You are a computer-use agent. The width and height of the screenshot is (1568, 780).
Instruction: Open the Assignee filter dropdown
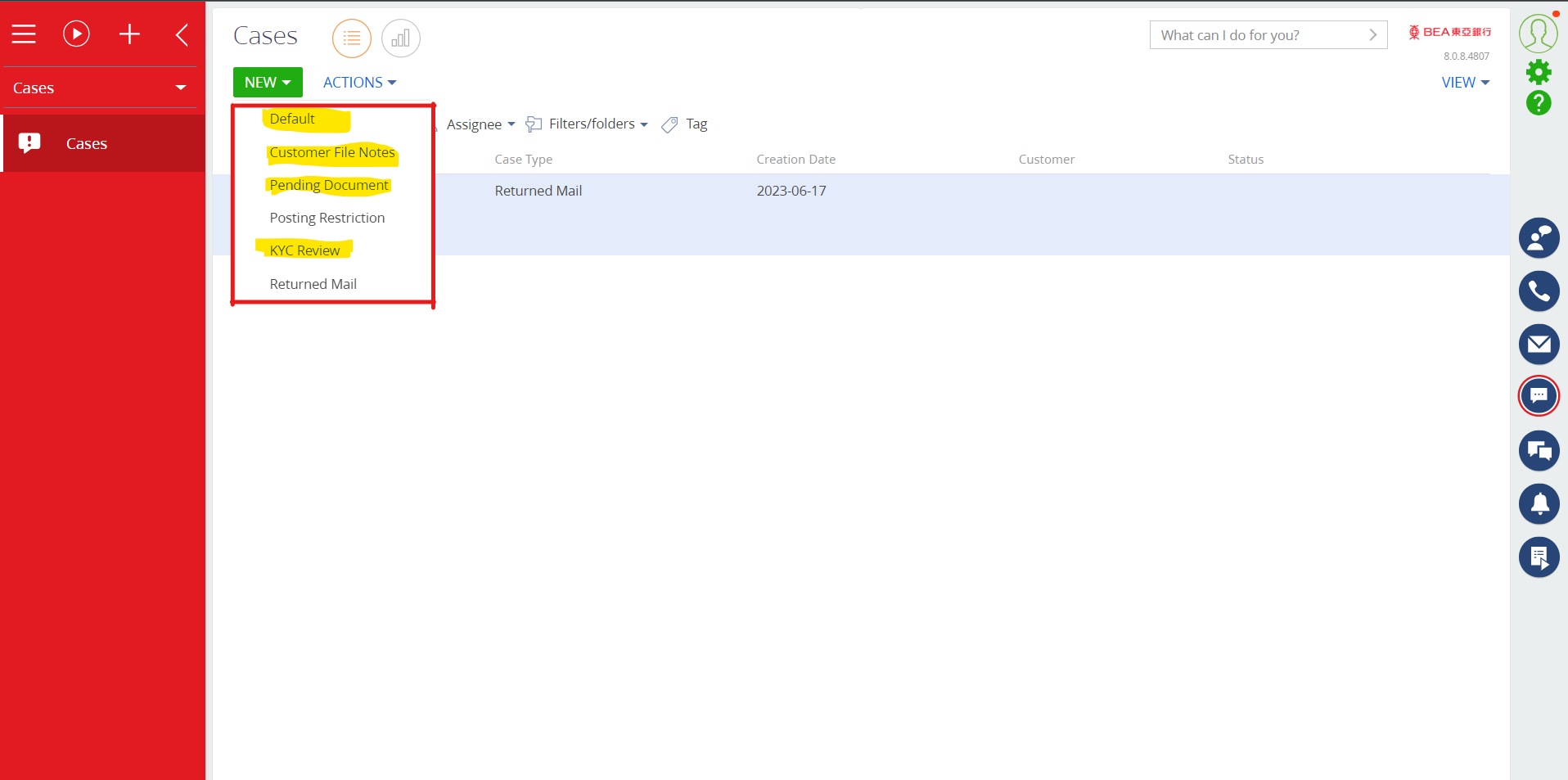pos(480,124)
